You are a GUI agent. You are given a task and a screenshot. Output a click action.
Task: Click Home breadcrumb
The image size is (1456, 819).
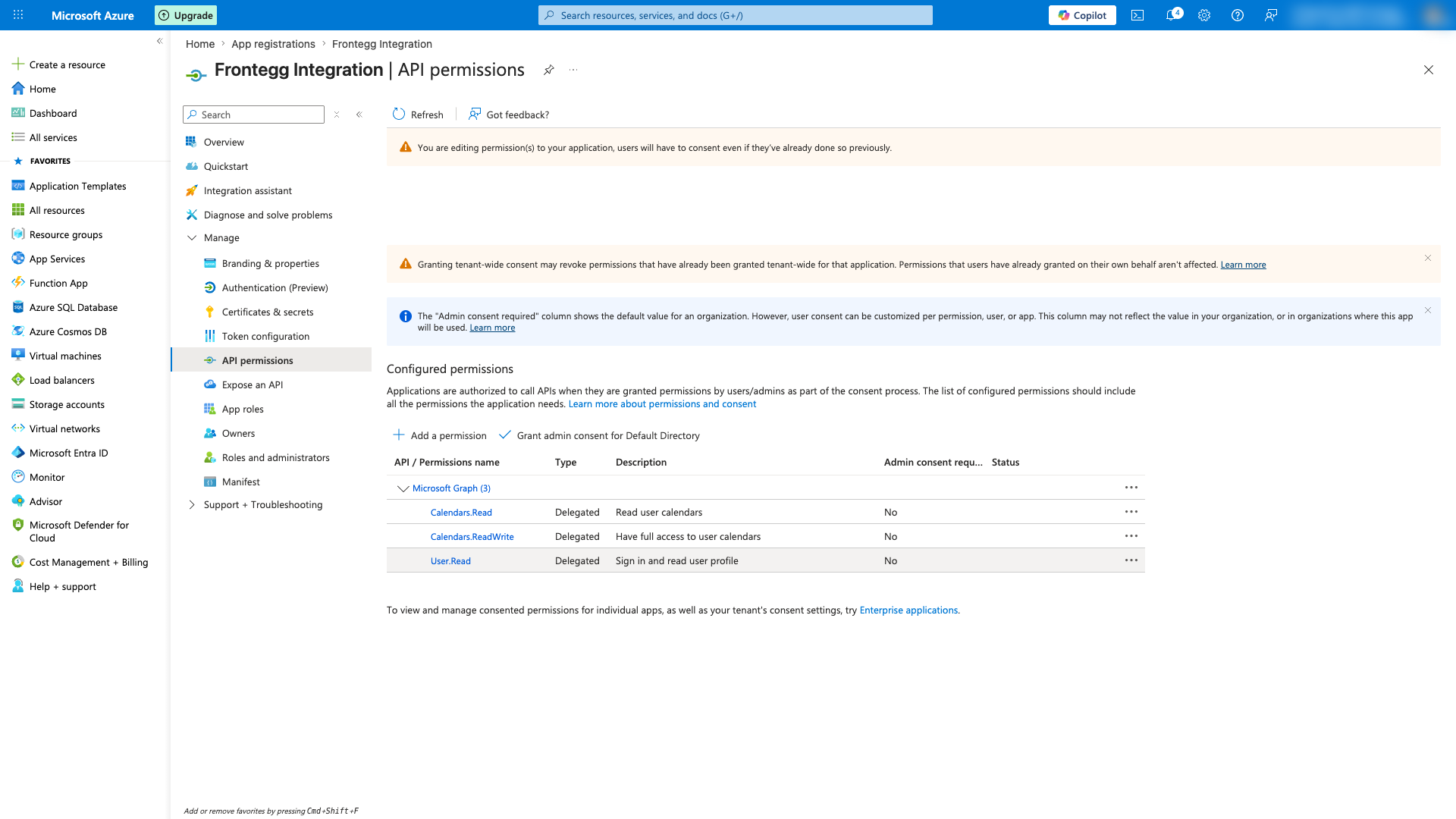[200, 44]
